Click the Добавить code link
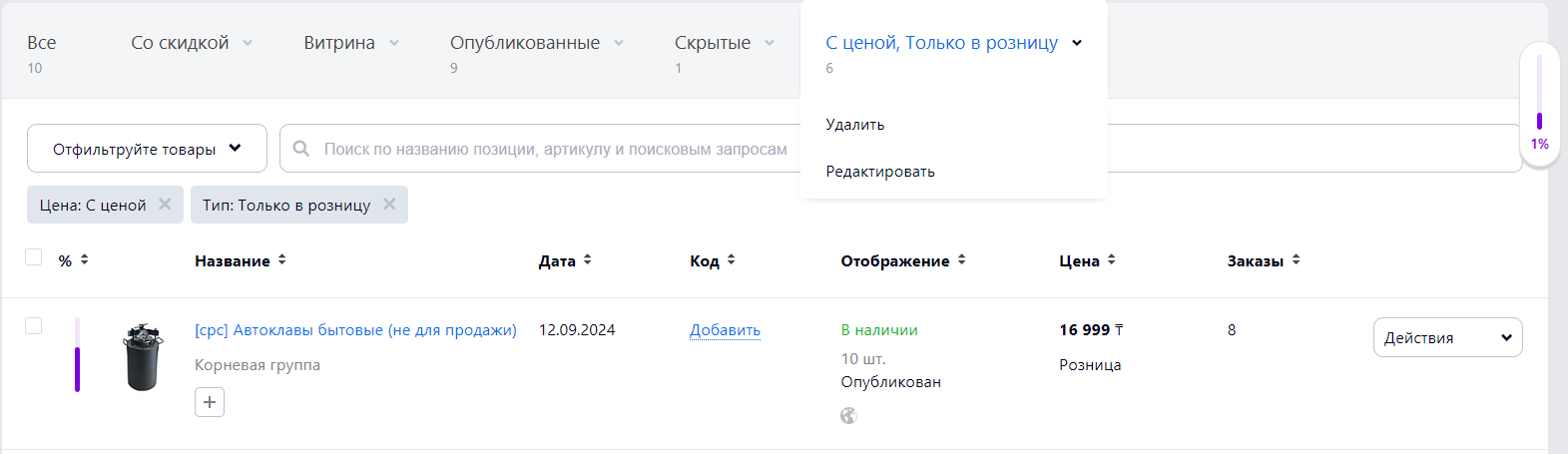Viewport: 1568px width, 454px height. click(725, 330)
